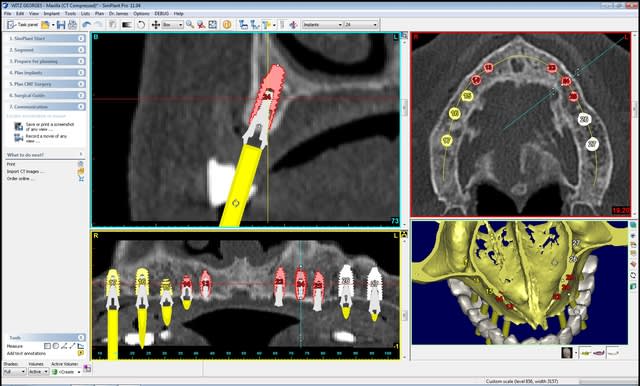
Task: Click the Undo arrow icon
Action: click(x=86, y=25)
